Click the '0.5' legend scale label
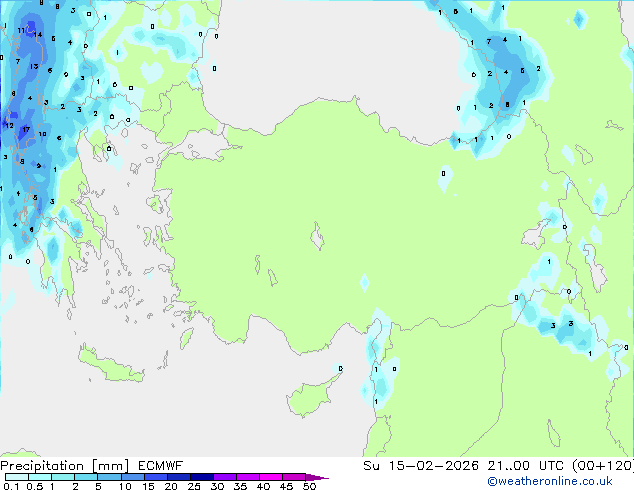634x490 pixels. pyautogui.click(x=35, y=486)
